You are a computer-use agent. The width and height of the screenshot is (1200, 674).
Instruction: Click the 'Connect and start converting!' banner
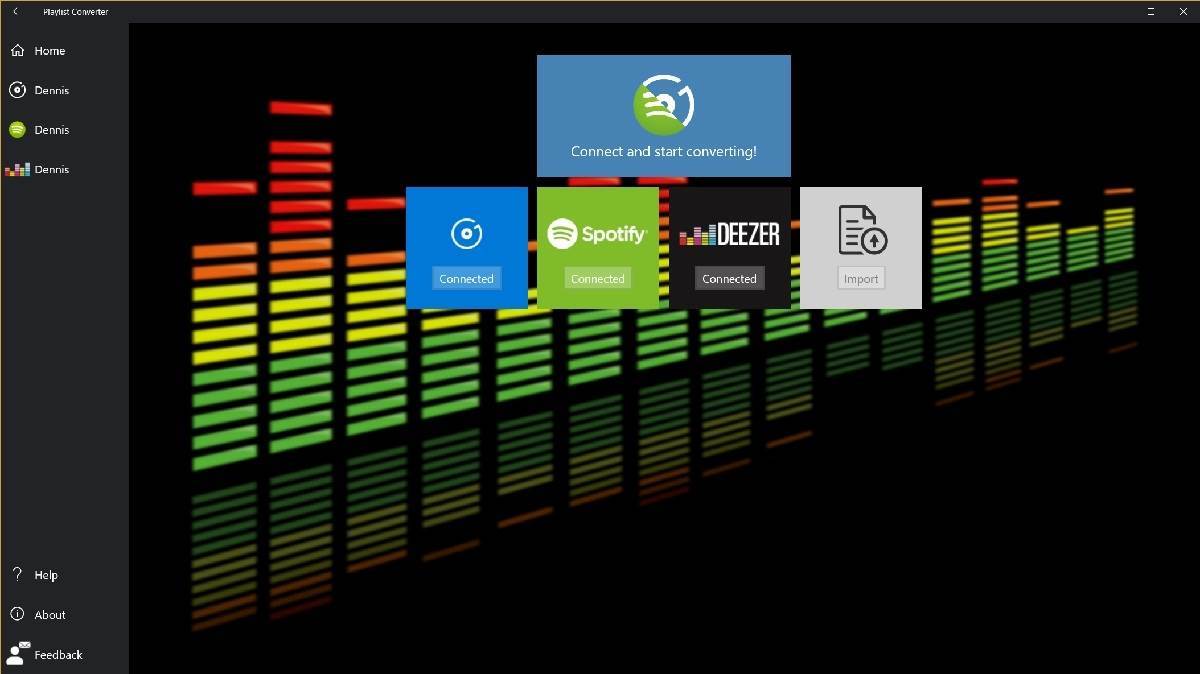pyautogui.click(x=663, y=116)
